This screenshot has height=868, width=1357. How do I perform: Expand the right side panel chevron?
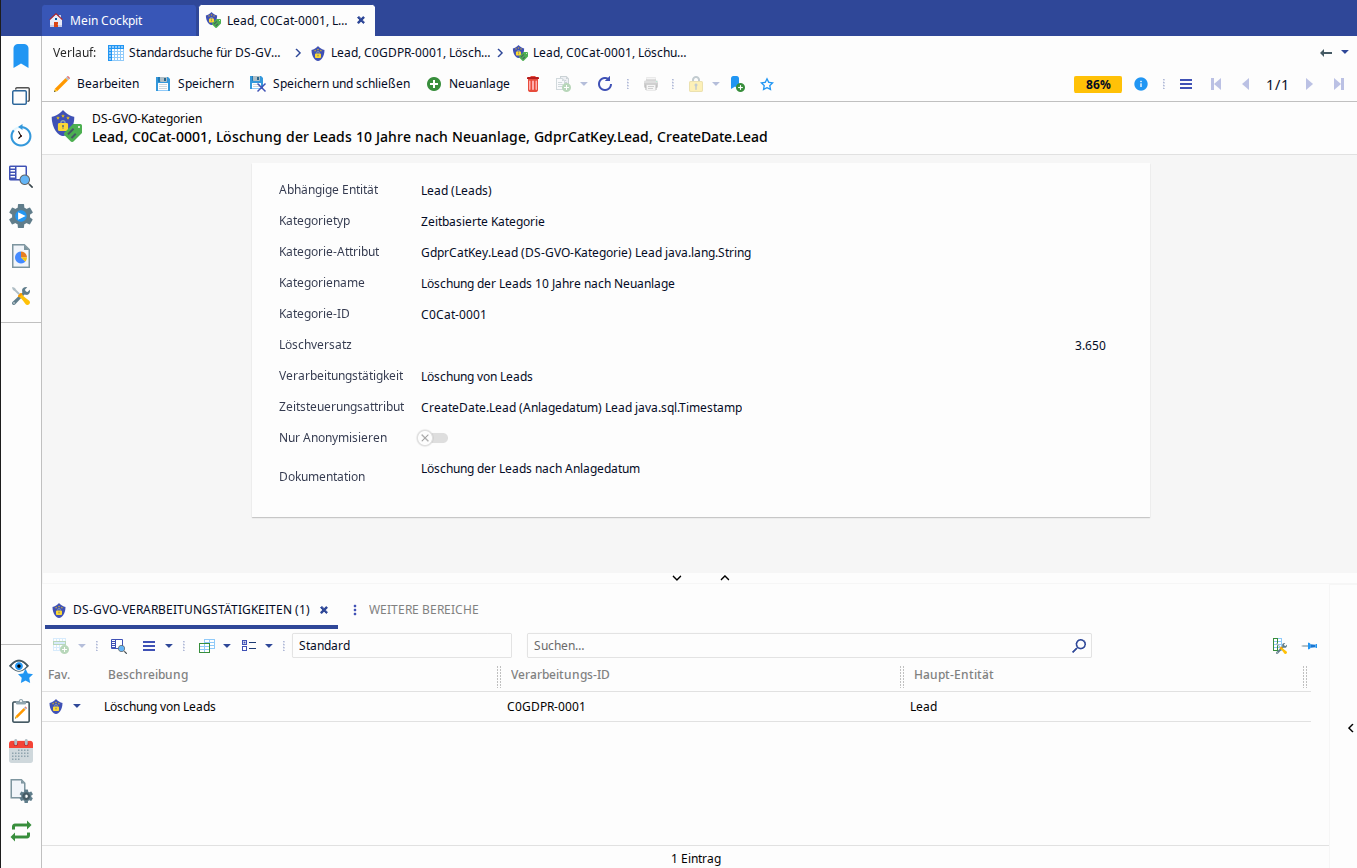point(1351,728)
